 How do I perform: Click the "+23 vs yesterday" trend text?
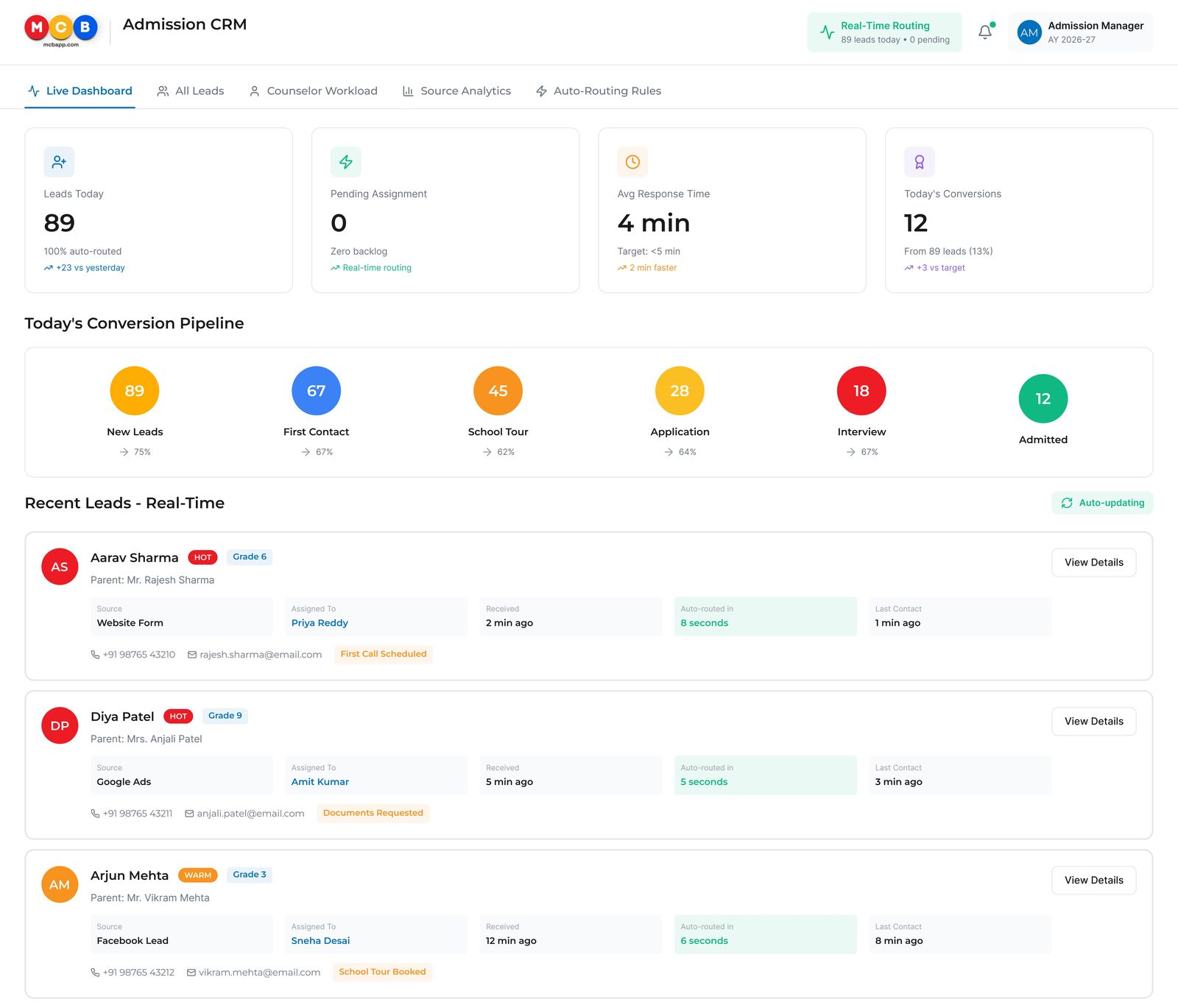point(91,268)
